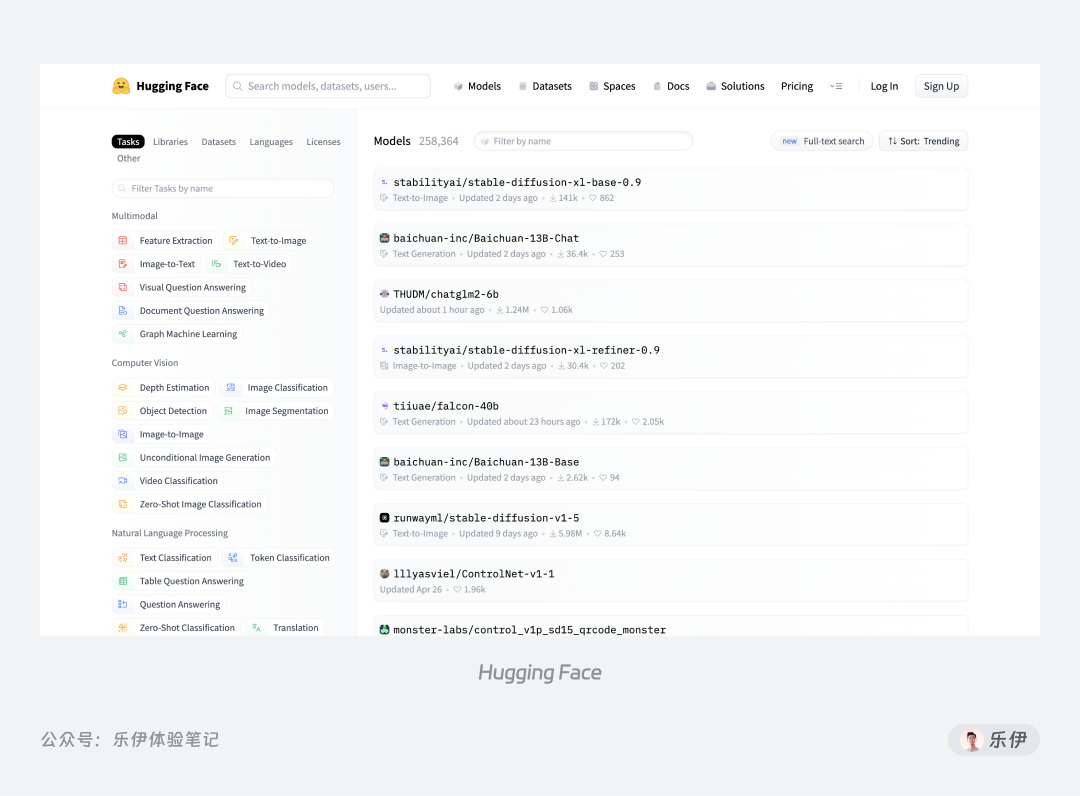Switch to the Tasks filter tab
The height and width of the screenshot is (796, 1080).
pos(128,142)
